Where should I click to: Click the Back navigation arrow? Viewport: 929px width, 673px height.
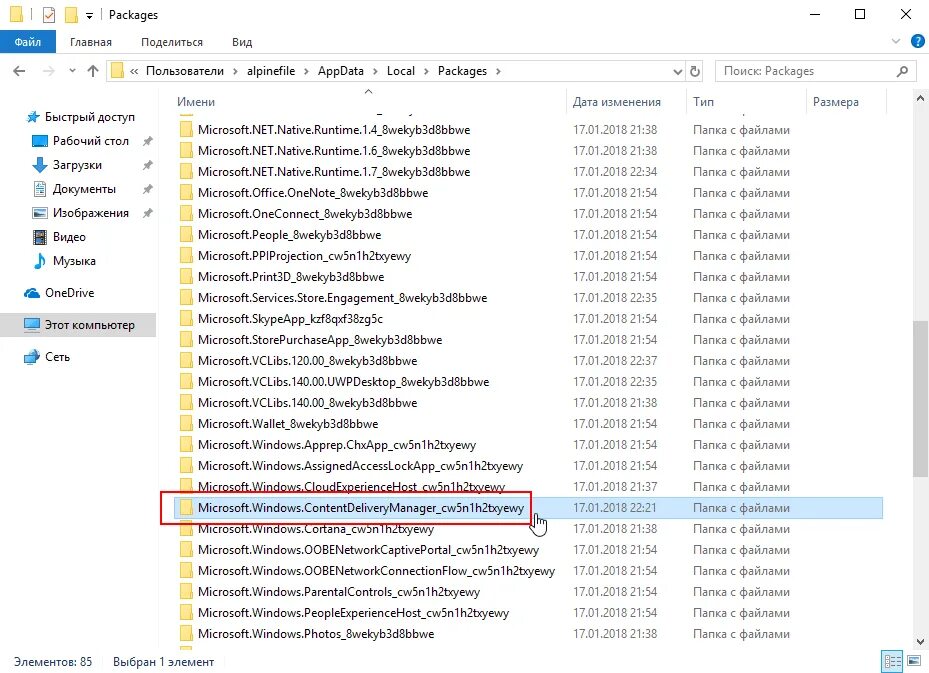click(x=19, y=71)
